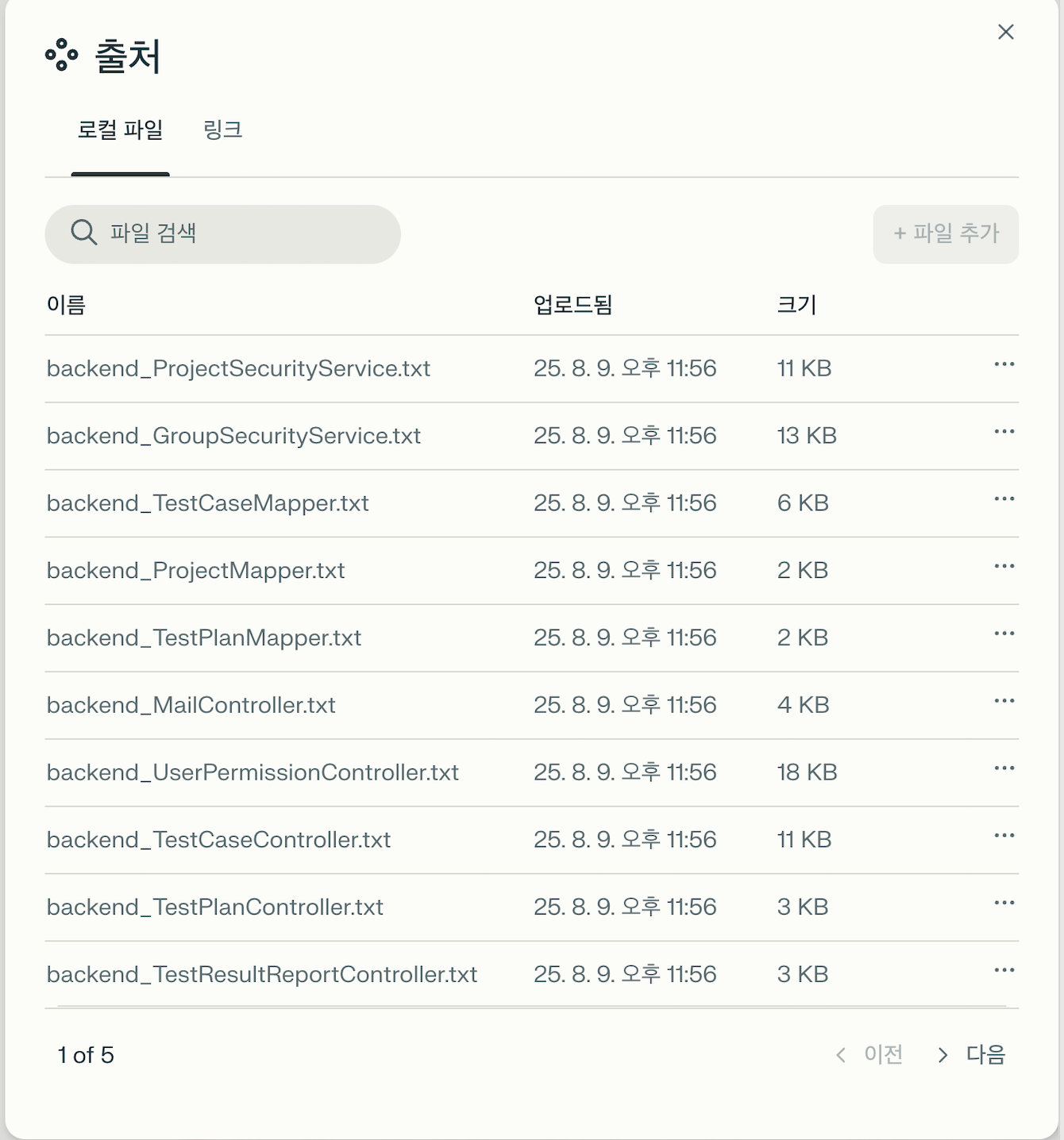Click the 출처 sources icon in header

click(60, 56)
